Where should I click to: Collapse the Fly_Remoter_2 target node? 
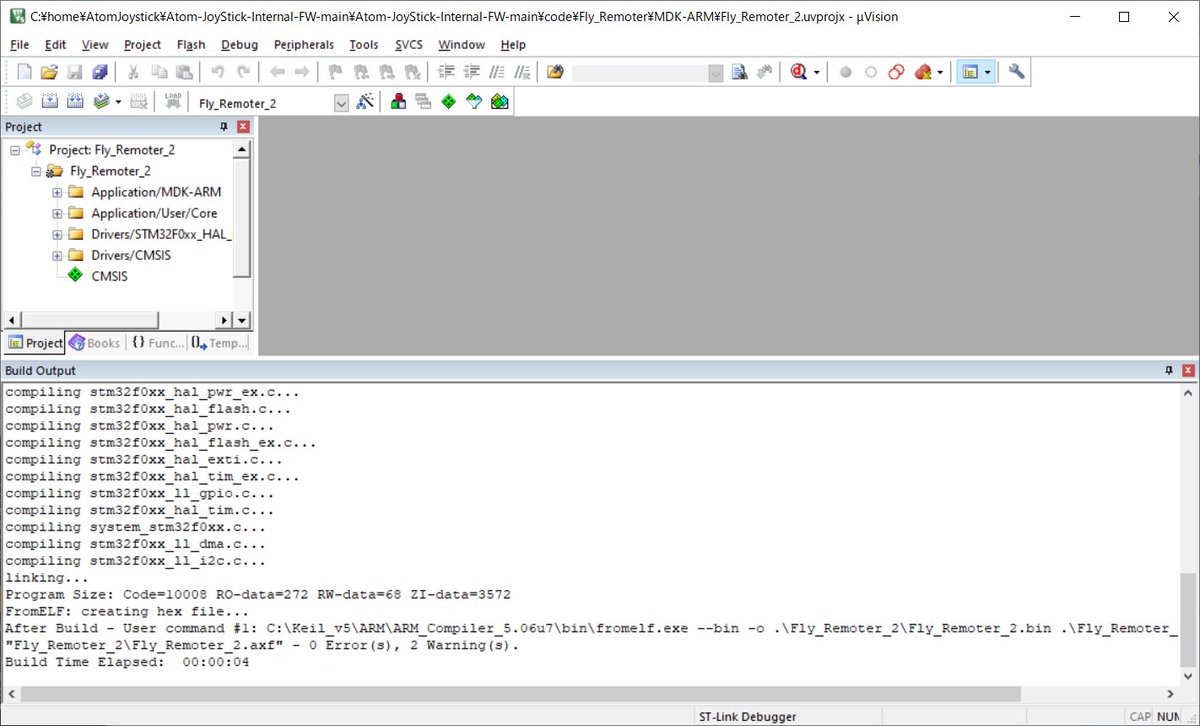[x=36, y=171]
